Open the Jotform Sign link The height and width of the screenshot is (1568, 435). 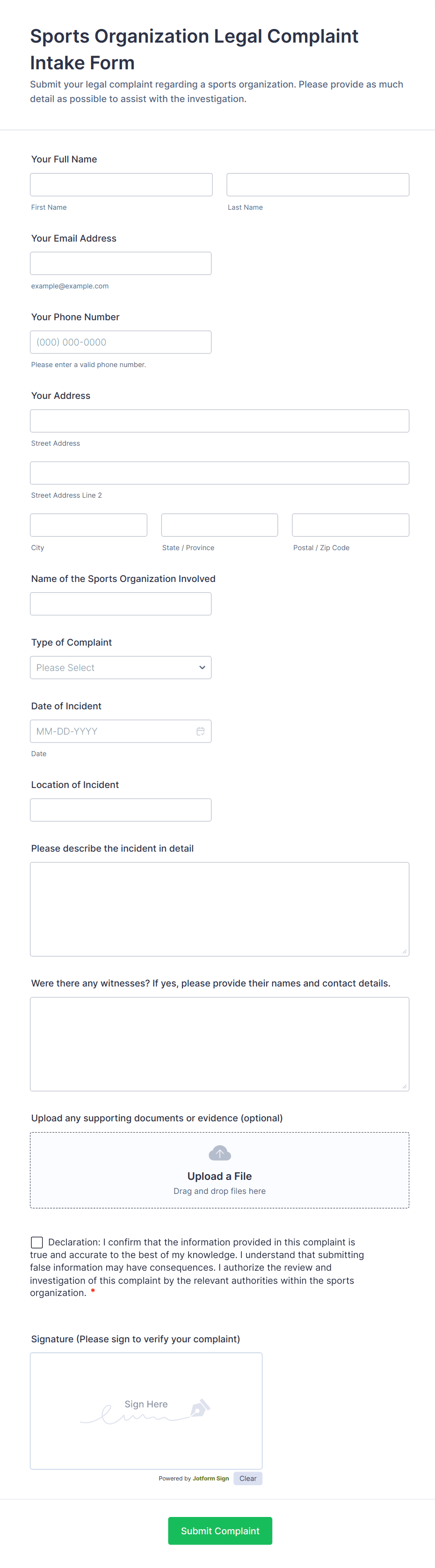coord(210,1478)
